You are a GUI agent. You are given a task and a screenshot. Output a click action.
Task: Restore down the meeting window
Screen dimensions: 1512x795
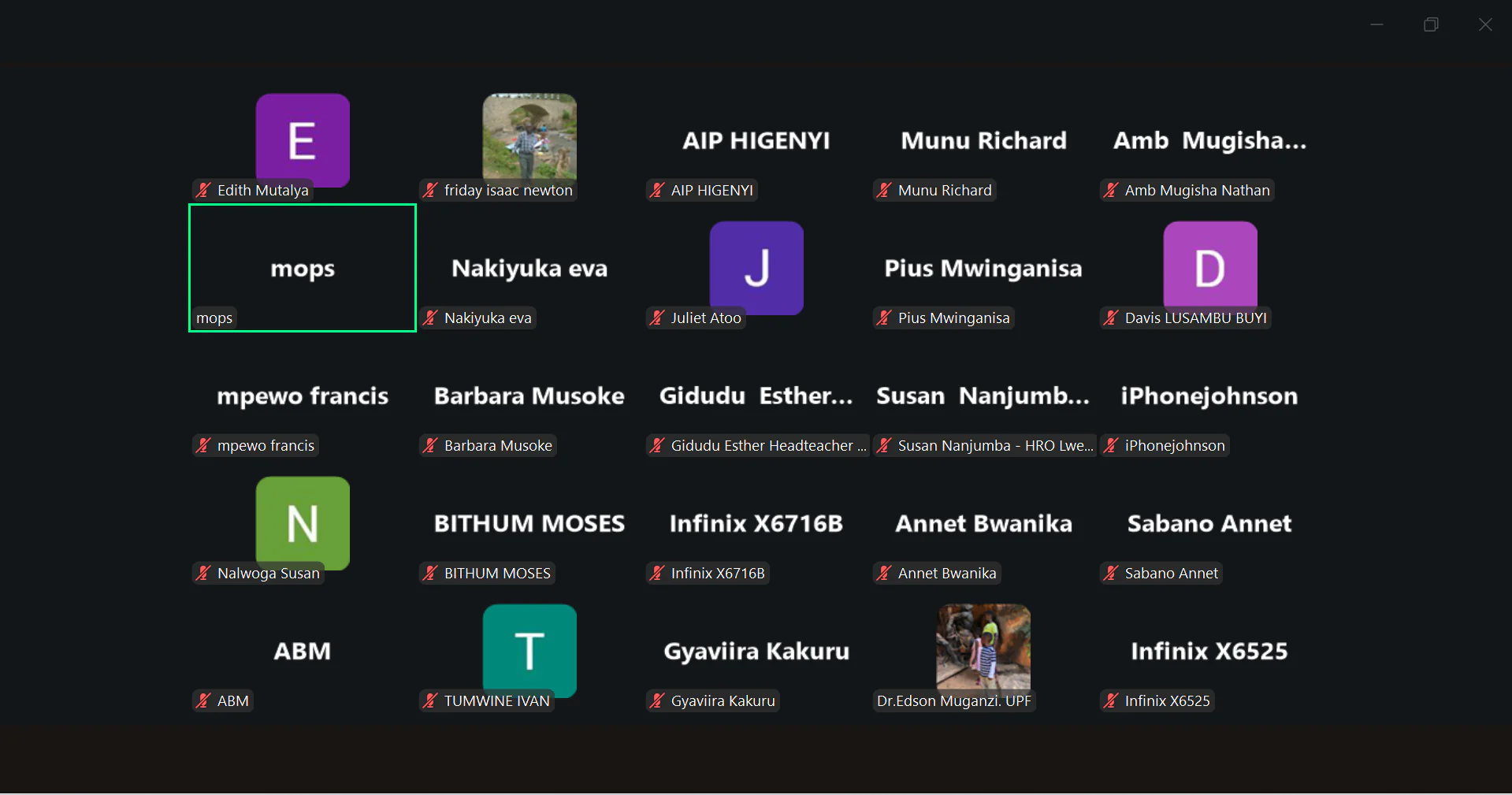[x=1431, y=25]
